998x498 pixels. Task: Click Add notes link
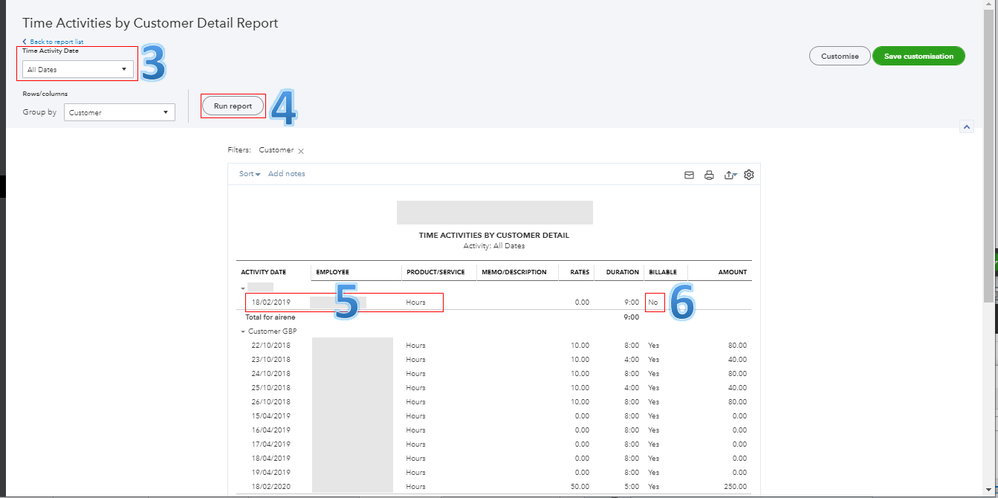pos(286,174)
